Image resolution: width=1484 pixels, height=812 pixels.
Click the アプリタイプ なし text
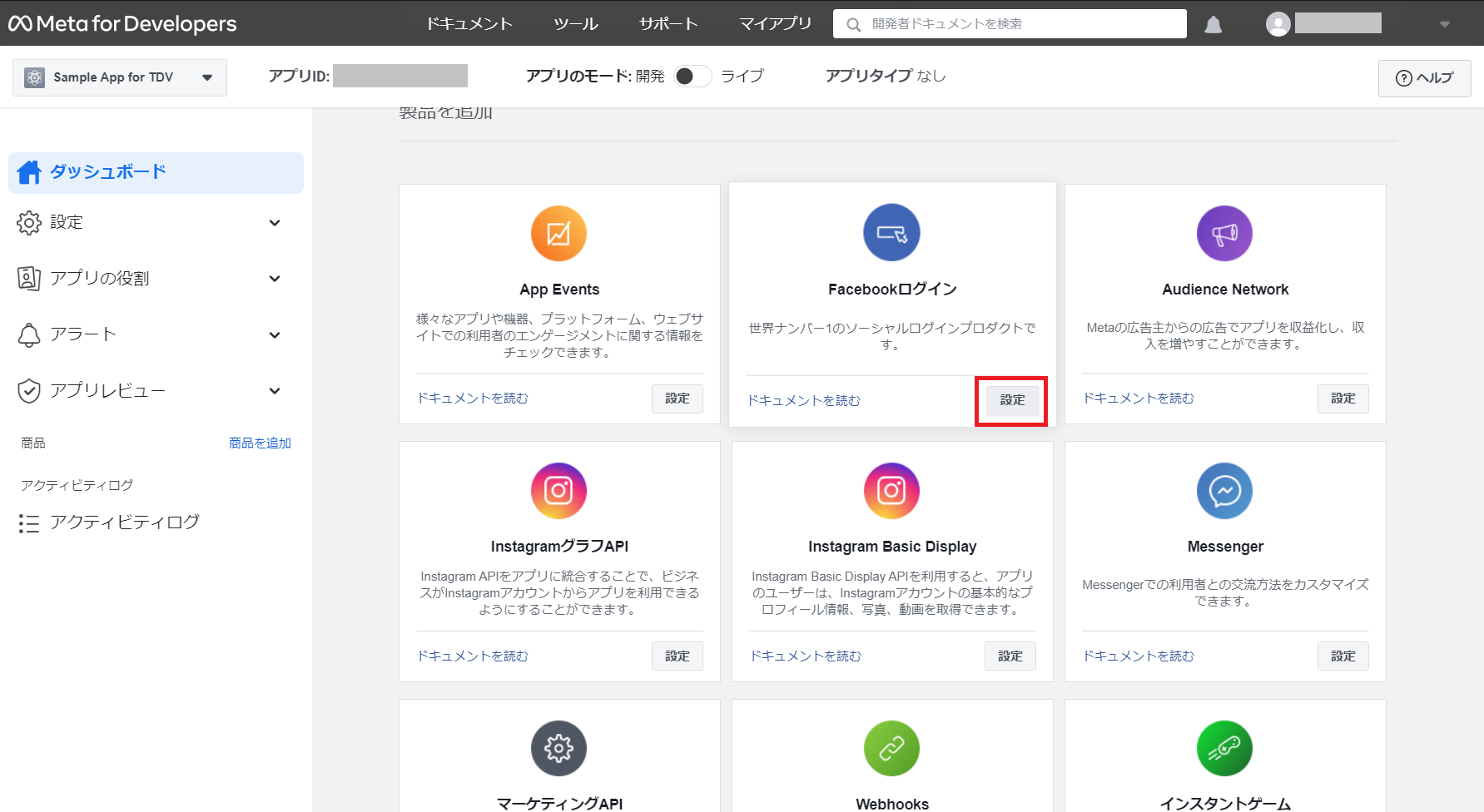pos(886,76)
